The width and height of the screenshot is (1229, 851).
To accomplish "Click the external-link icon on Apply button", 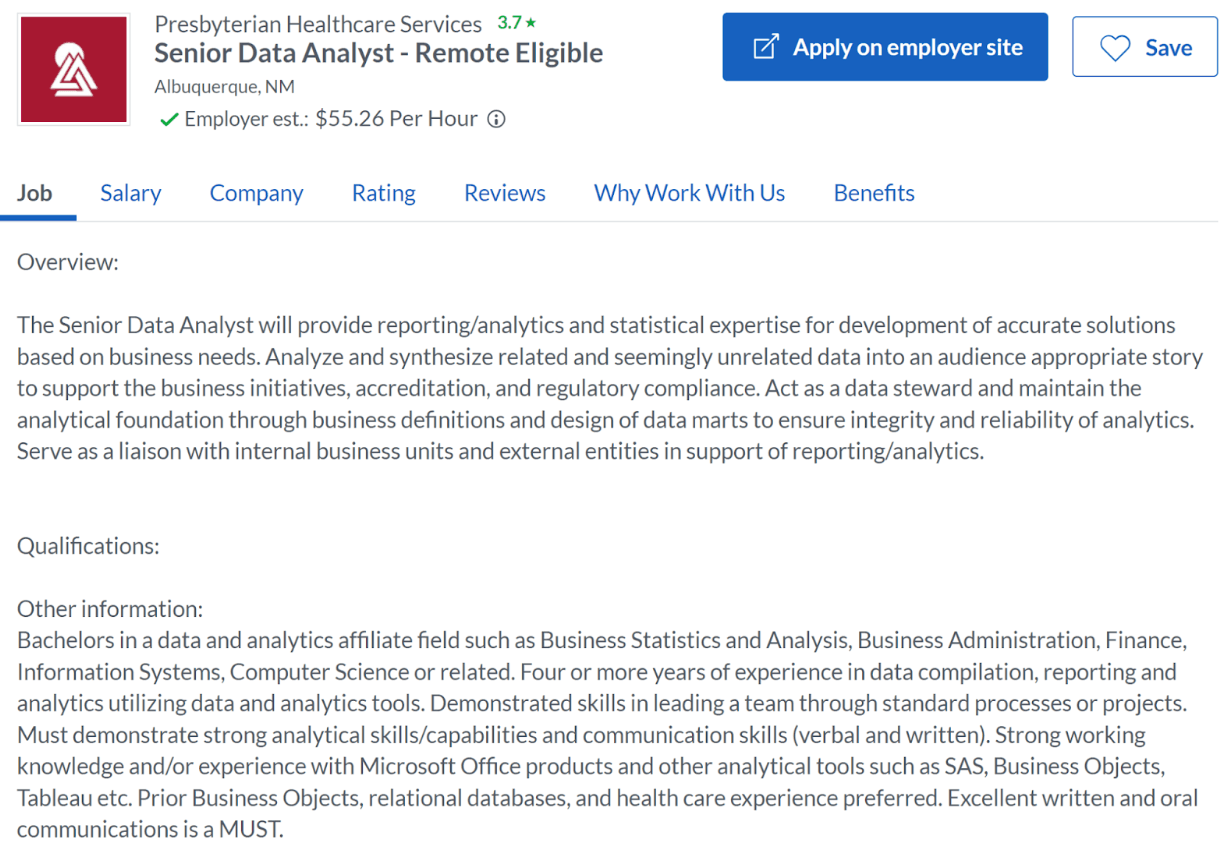I will [x=766, y=46].
